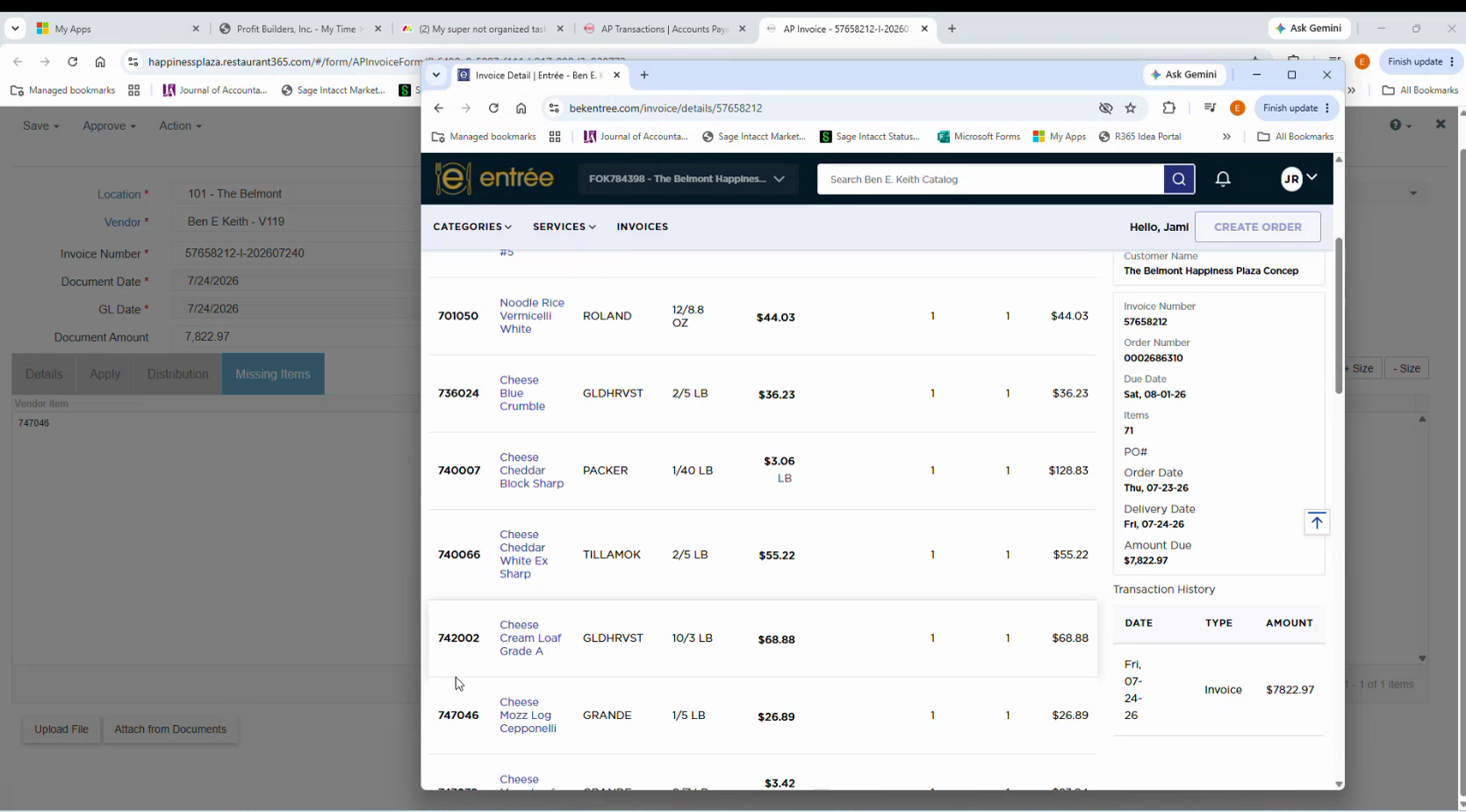Click the Invoice Number field in R365
This screenshot has height=812, width=1466.
click(298, 253)
